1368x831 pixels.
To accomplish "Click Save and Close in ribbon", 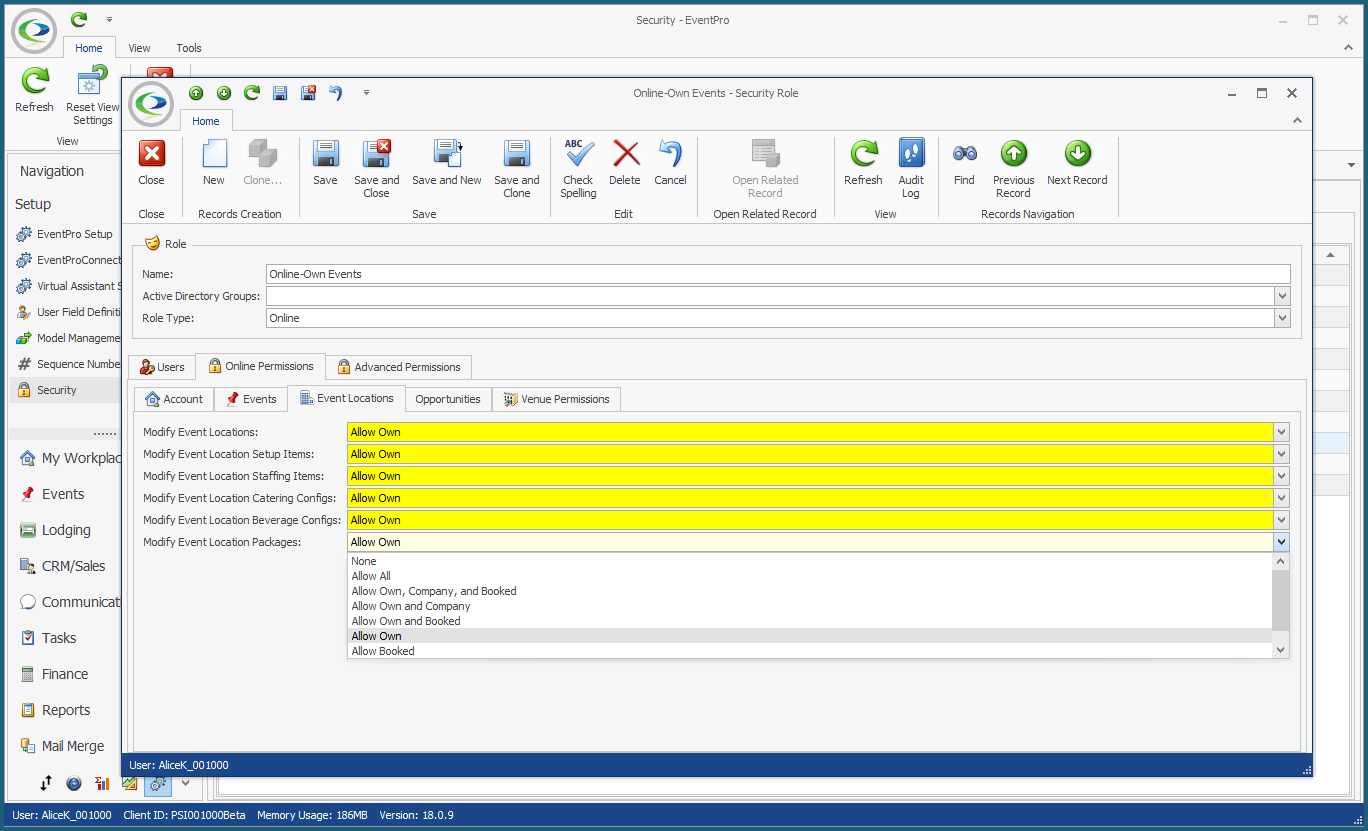I will click(x=376, y=168).
